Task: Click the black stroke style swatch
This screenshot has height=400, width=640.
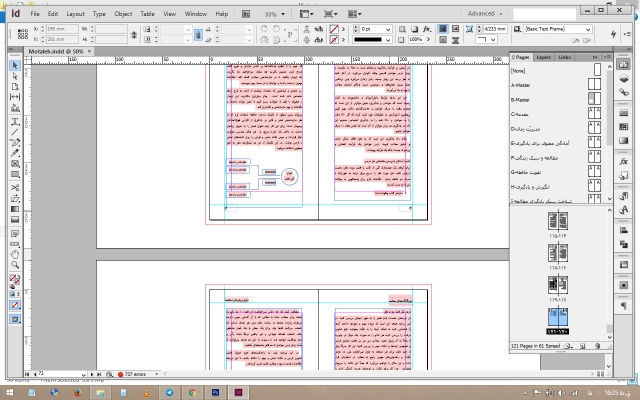Action: tap(368, 40)
